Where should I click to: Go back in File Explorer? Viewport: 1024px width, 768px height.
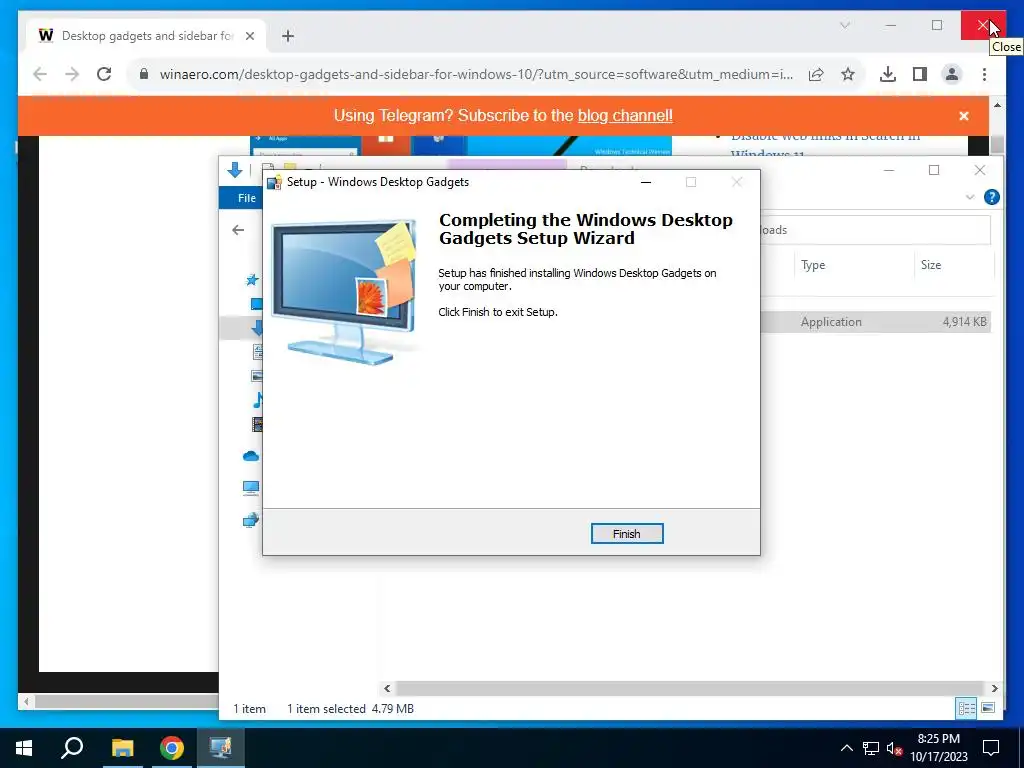[238, 230]
